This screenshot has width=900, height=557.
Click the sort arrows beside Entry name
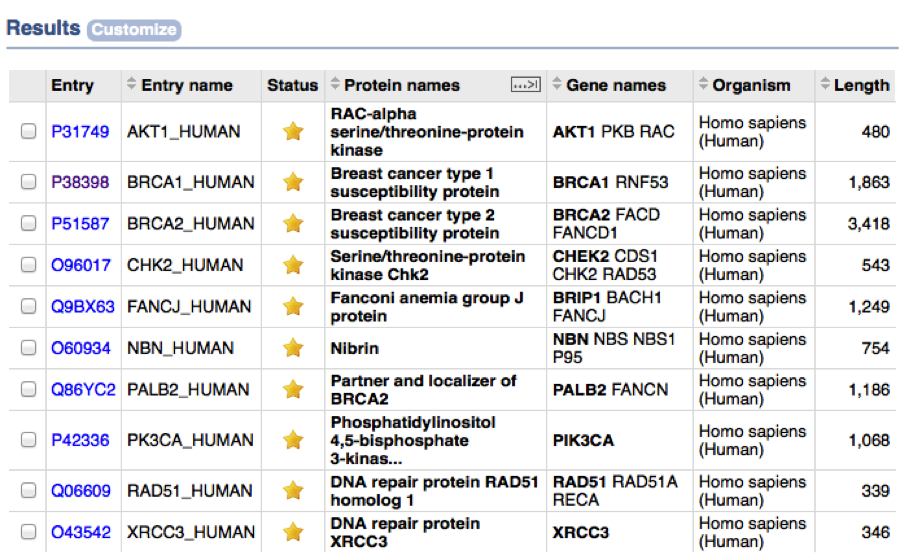(x=131, y=83)
